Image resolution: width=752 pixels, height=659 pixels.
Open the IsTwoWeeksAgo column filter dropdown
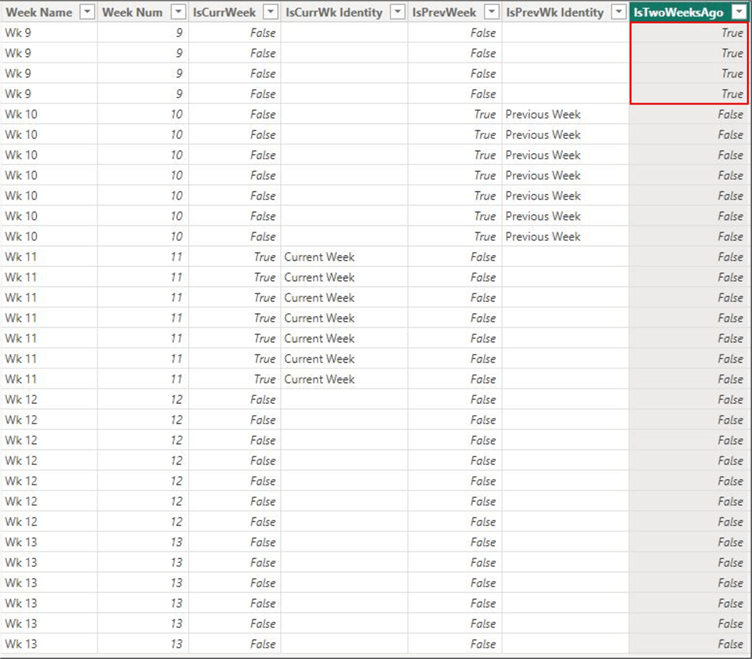[x=739, y=12]
